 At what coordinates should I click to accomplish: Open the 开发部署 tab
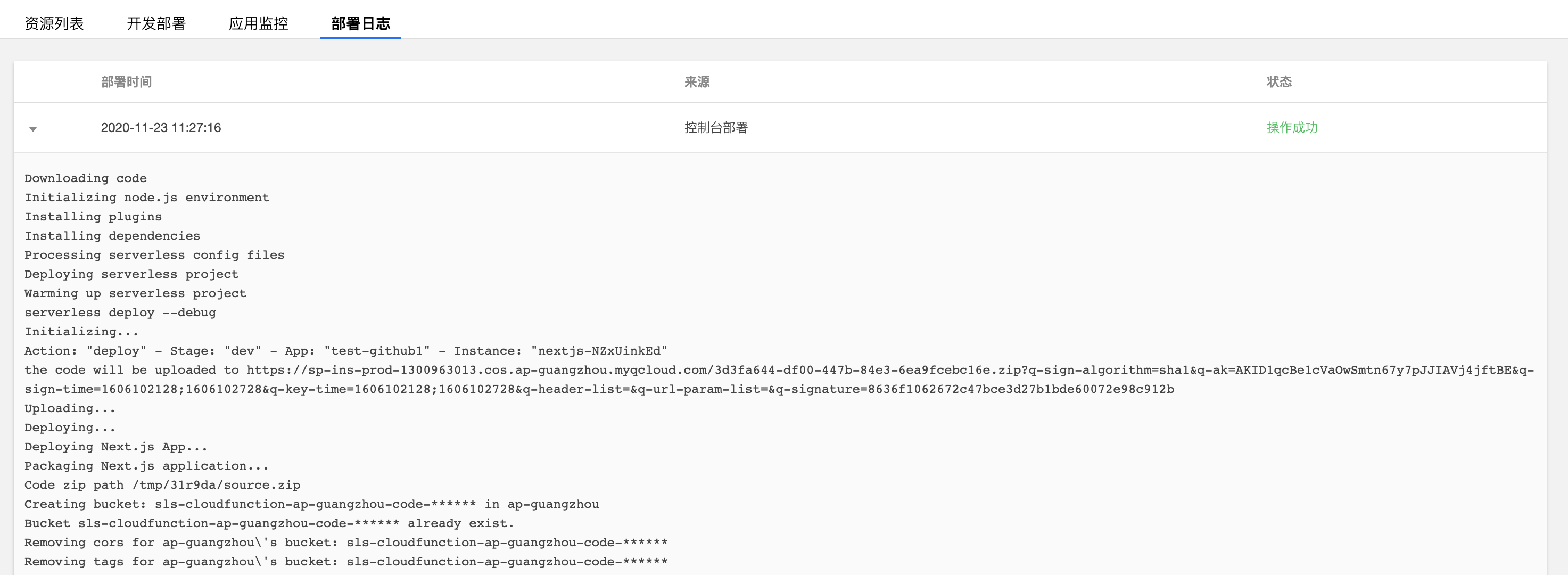point(156,23)
